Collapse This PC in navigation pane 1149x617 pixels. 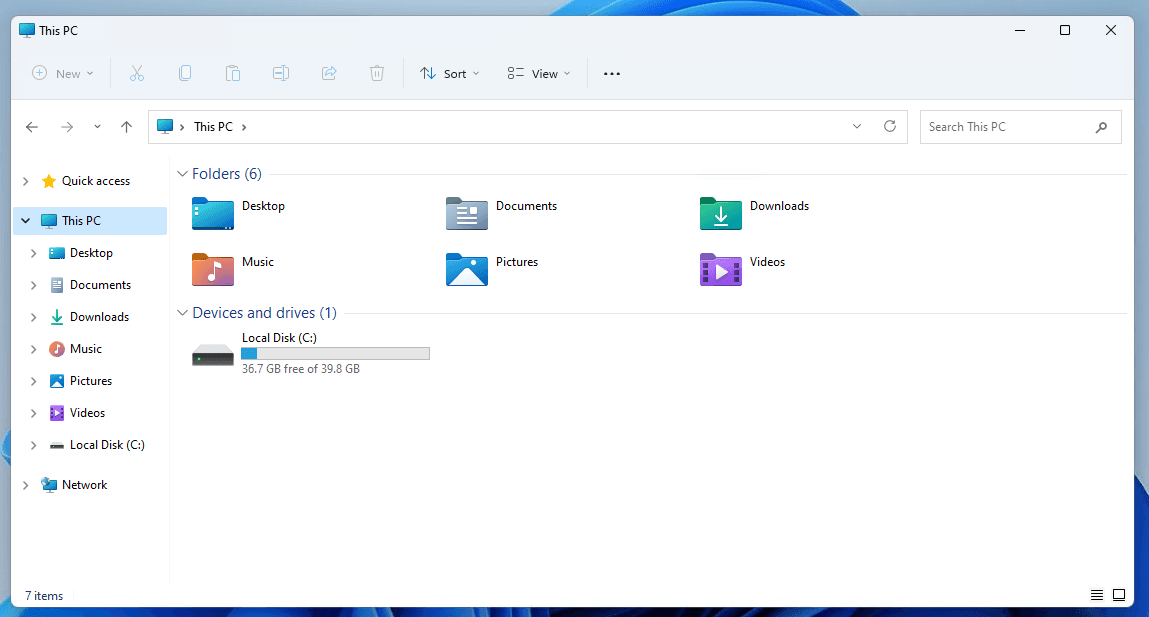tap(26, 221)
